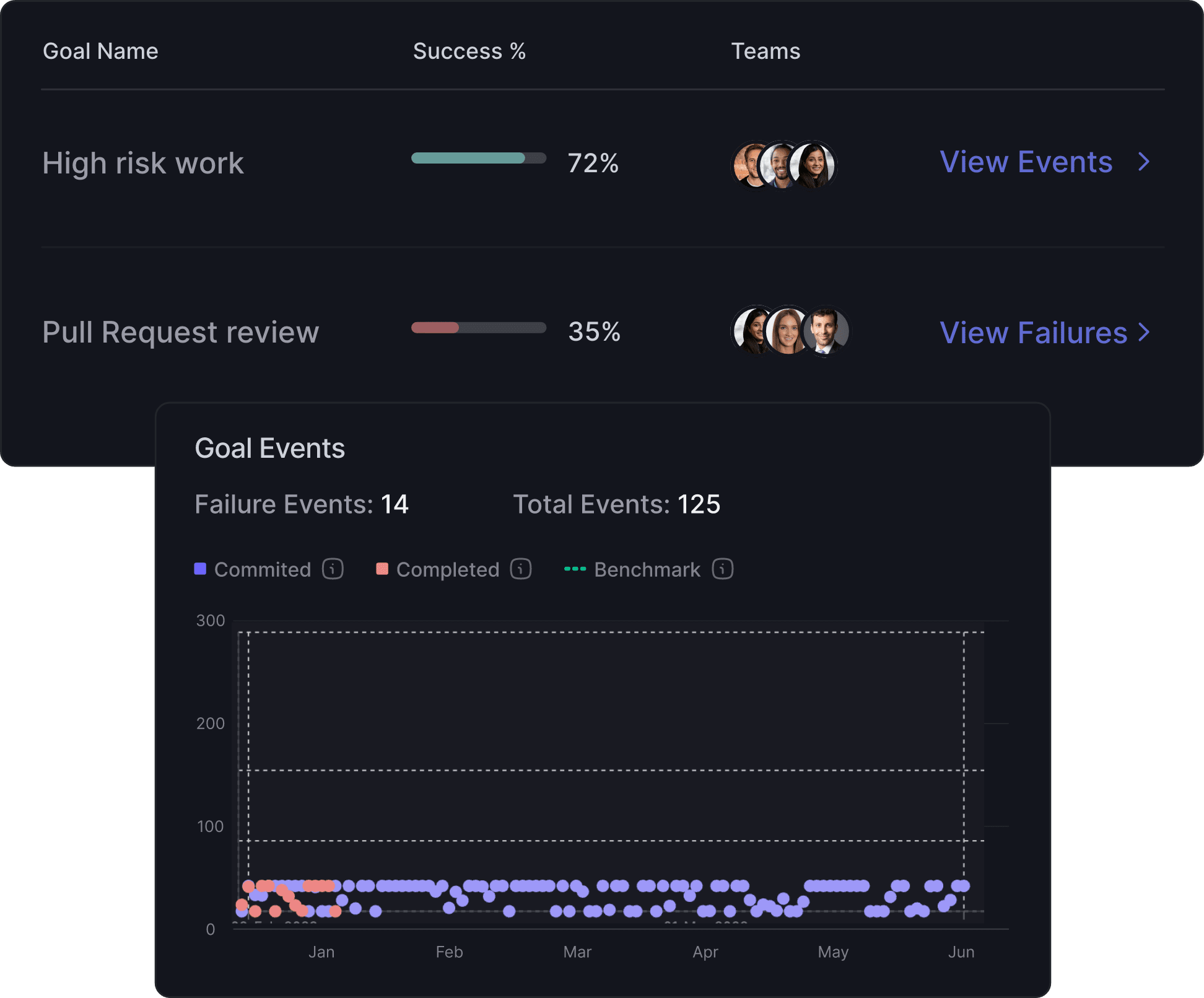Click last avatar in Pull Request review teams
This screenshot has height=998, width=1204.
tap(827, 331)
